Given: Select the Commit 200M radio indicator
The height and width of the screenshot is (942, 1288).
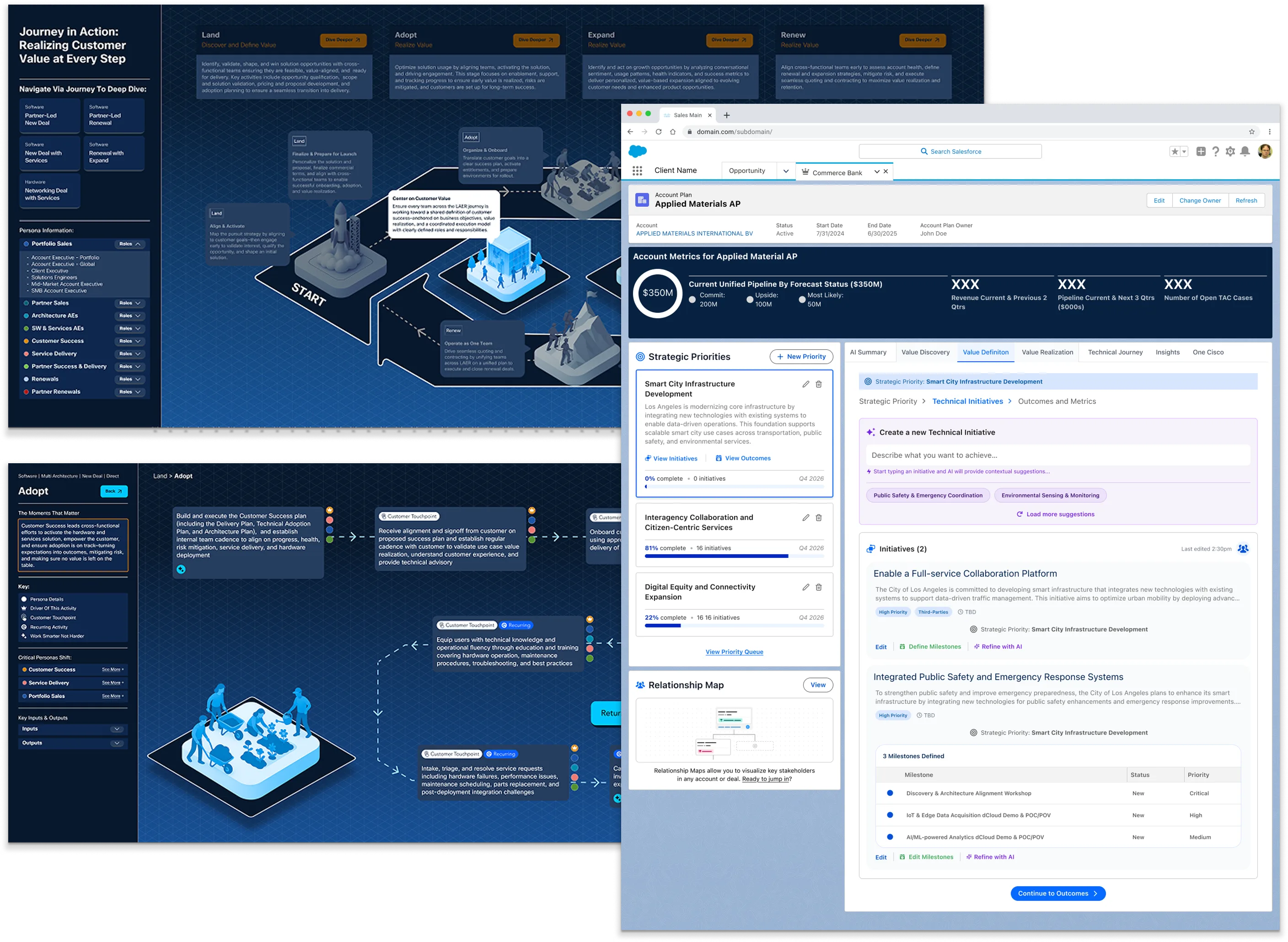Looking at the screenshot, I should [692, 300].
